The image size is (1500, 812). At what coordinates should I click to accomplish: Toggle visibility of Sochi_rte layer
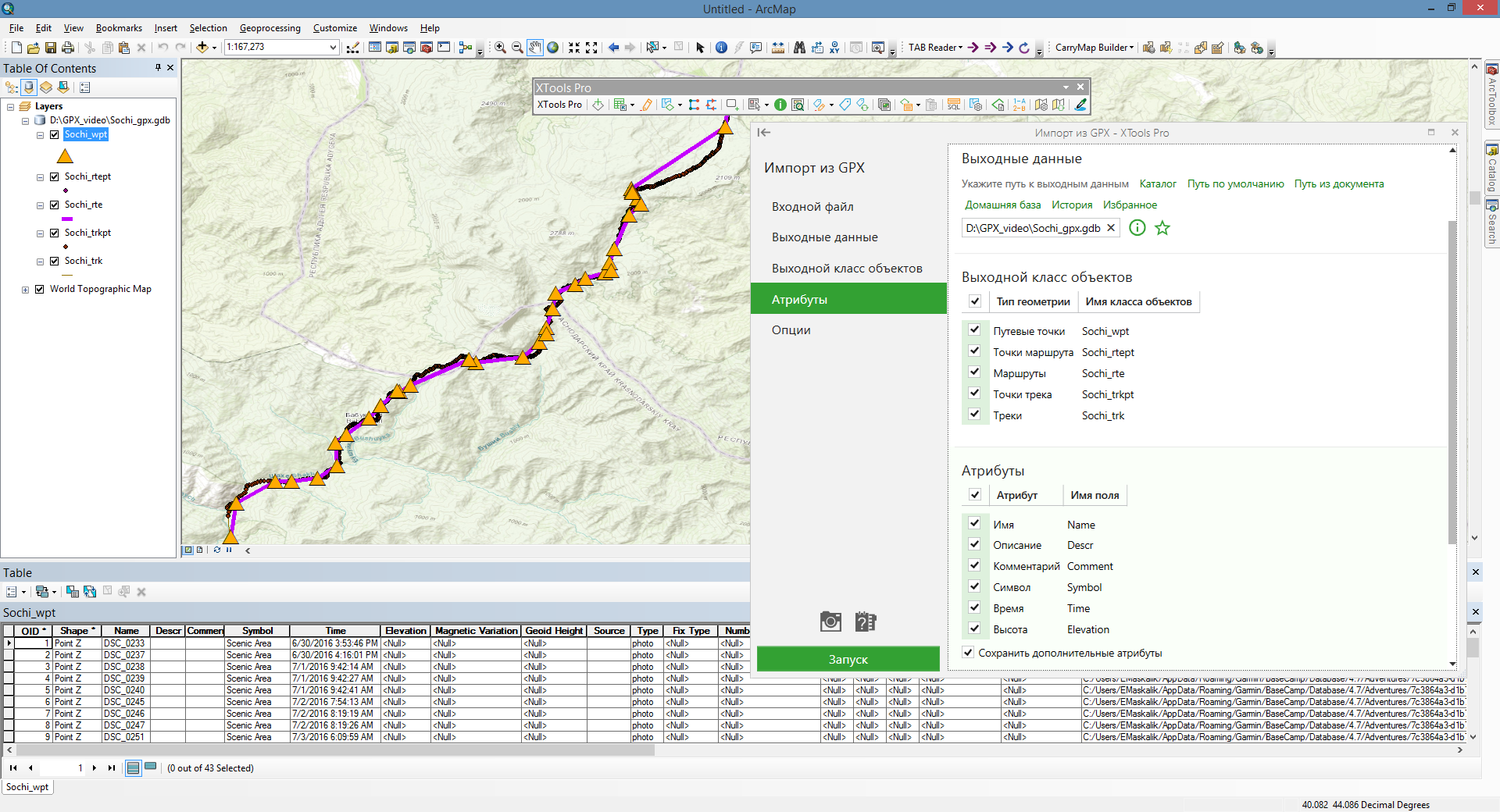(x=55, y=205)
